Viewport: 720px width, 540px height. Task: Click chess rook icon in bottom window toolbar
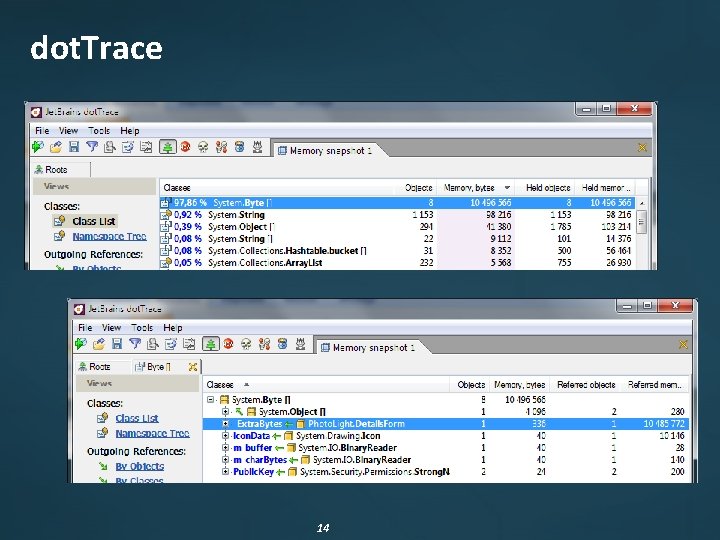tap(300, 343)
